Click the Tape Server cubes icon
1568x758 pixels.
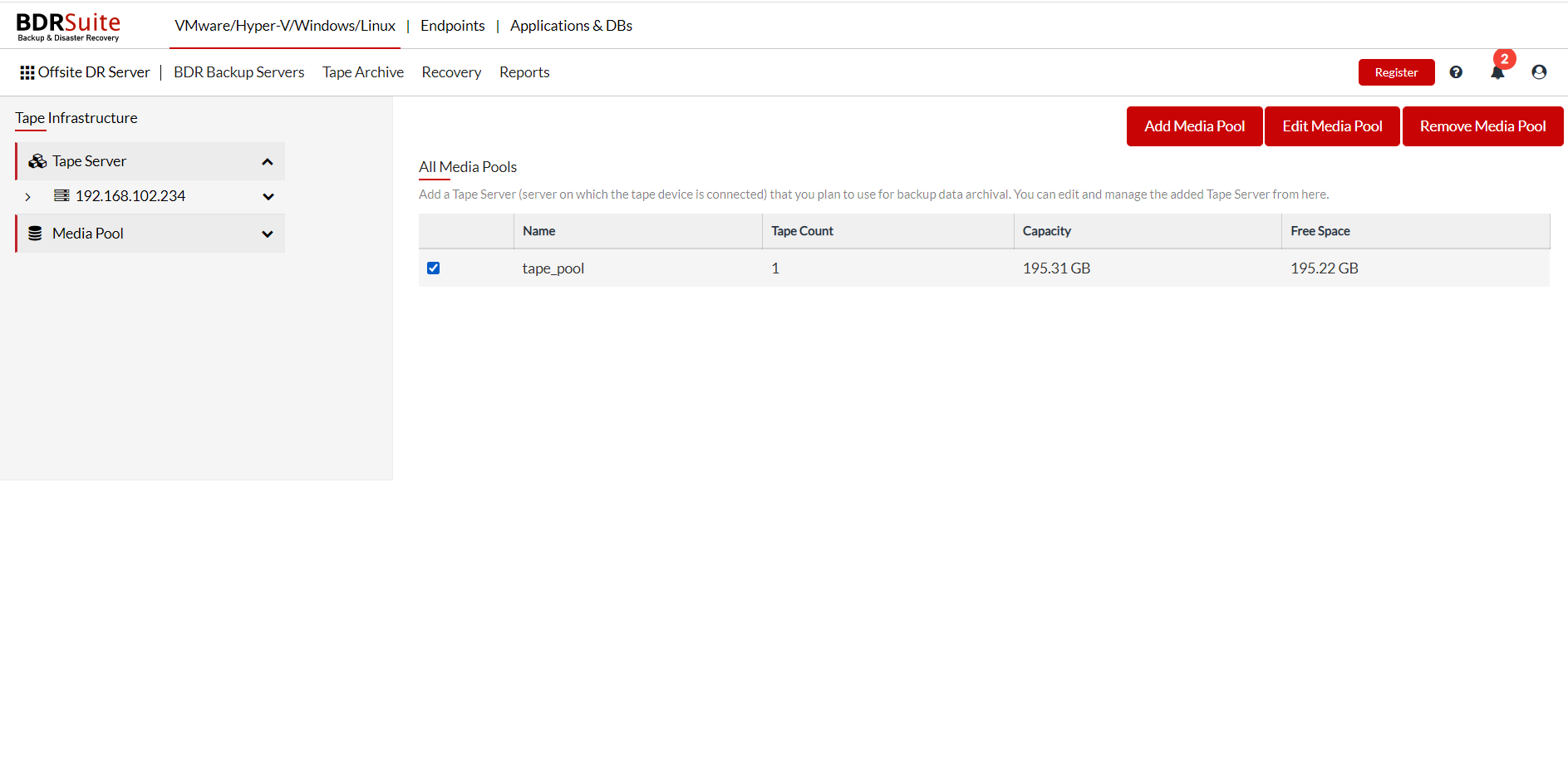tap(37, 161)
